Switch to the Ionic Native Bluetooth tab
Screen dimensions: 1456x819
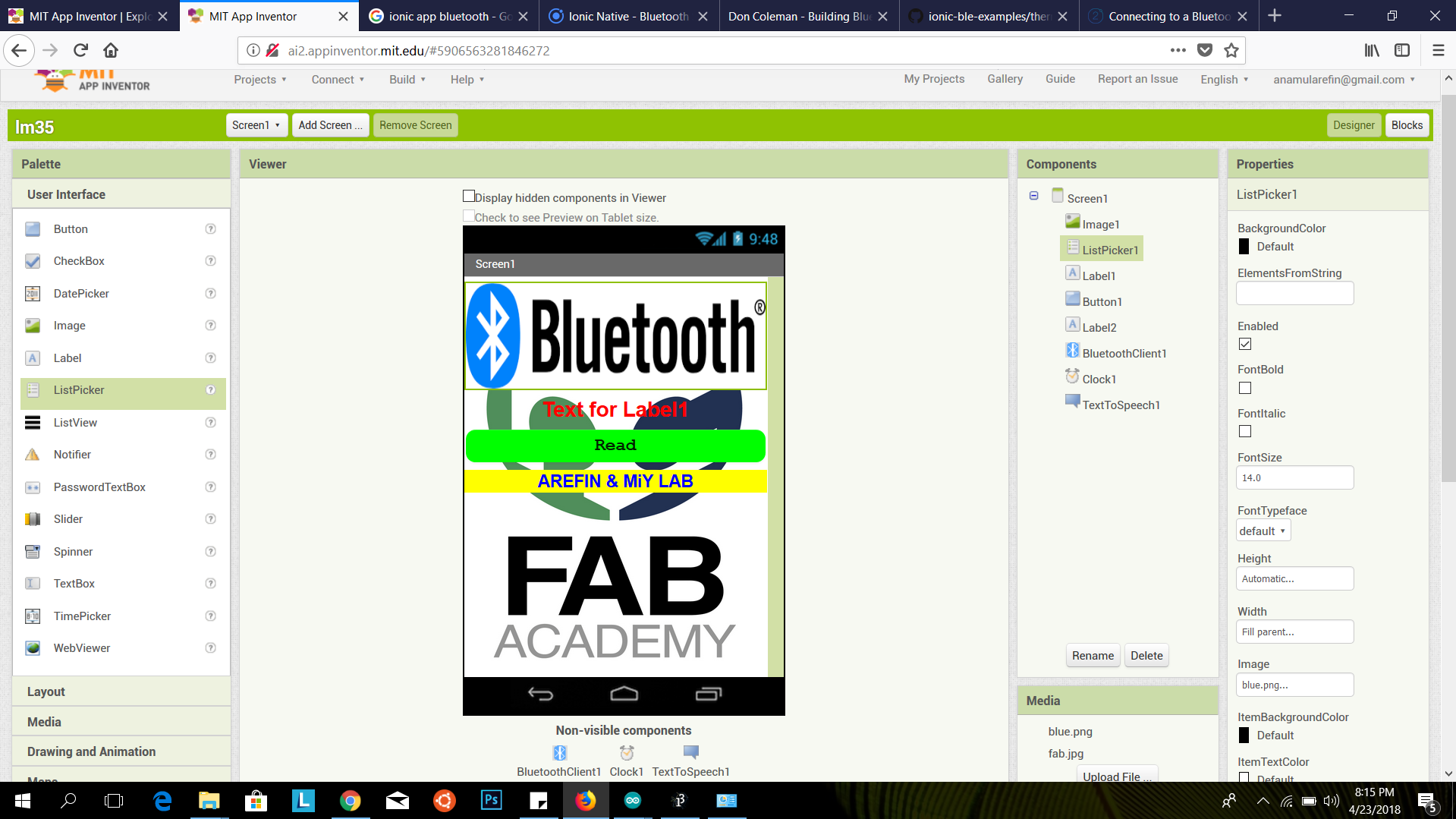pyautogui.click(x=629, y=16)
